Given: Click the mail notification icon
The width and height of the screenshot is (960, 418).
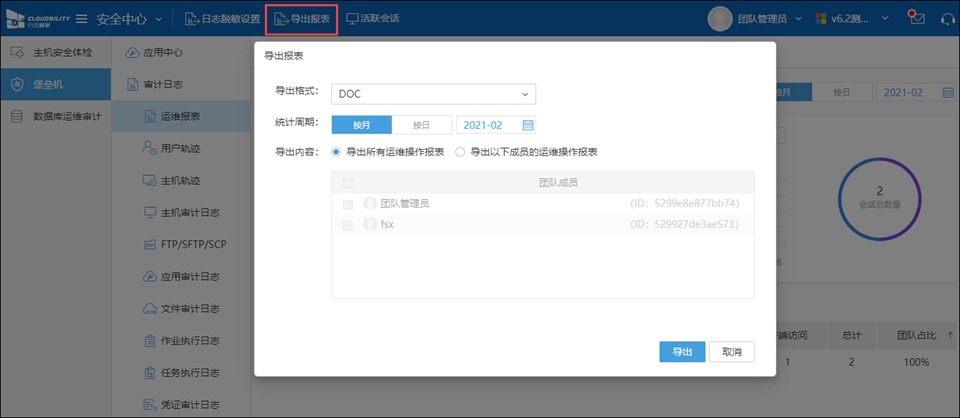Looking at the screenshot, I should (916, 18).
